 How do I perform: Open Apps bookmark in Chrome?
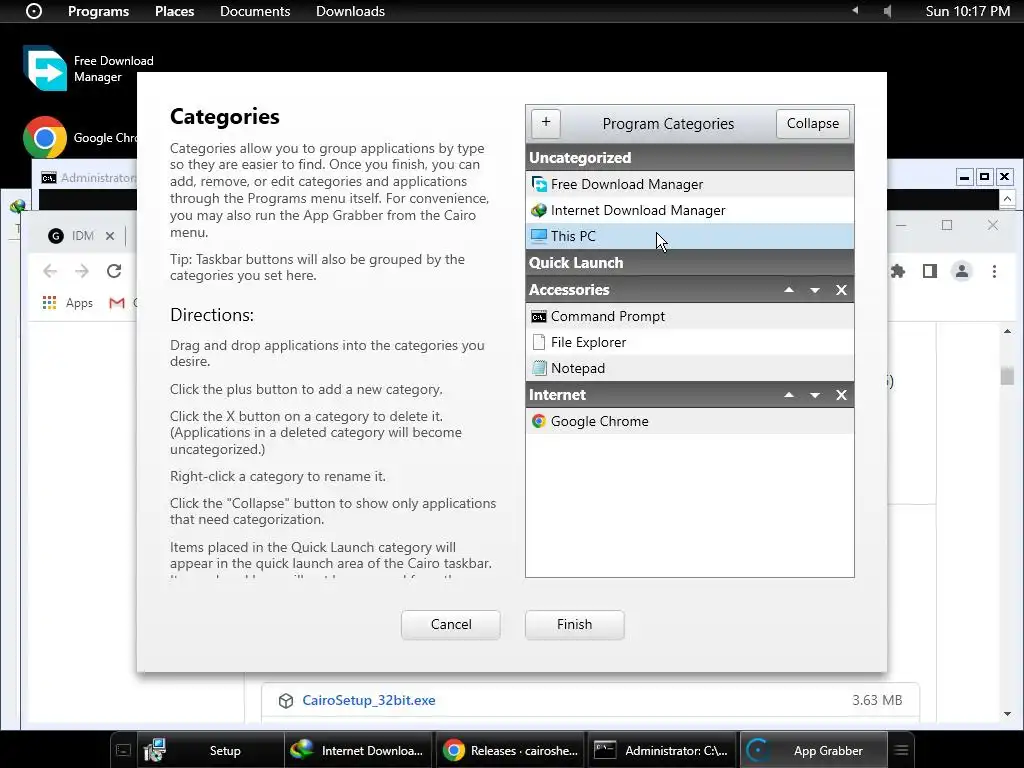click(68, 302)
